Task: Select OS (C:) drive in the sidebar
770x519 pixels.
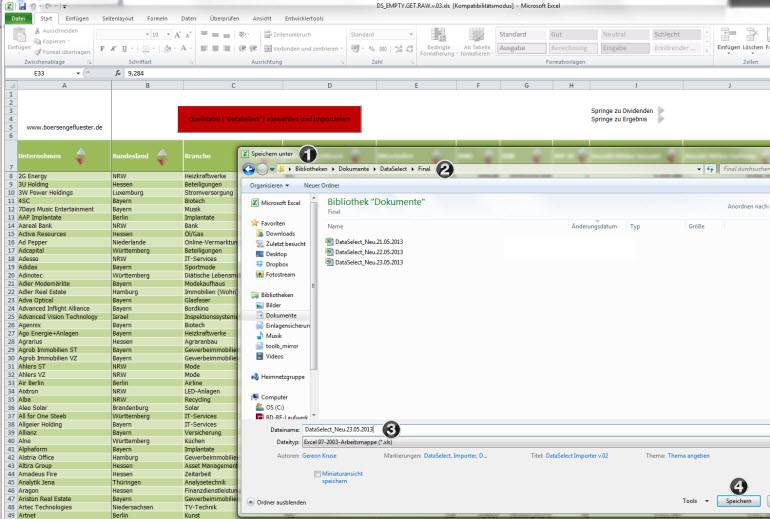Action: click(x=270, y=408)
